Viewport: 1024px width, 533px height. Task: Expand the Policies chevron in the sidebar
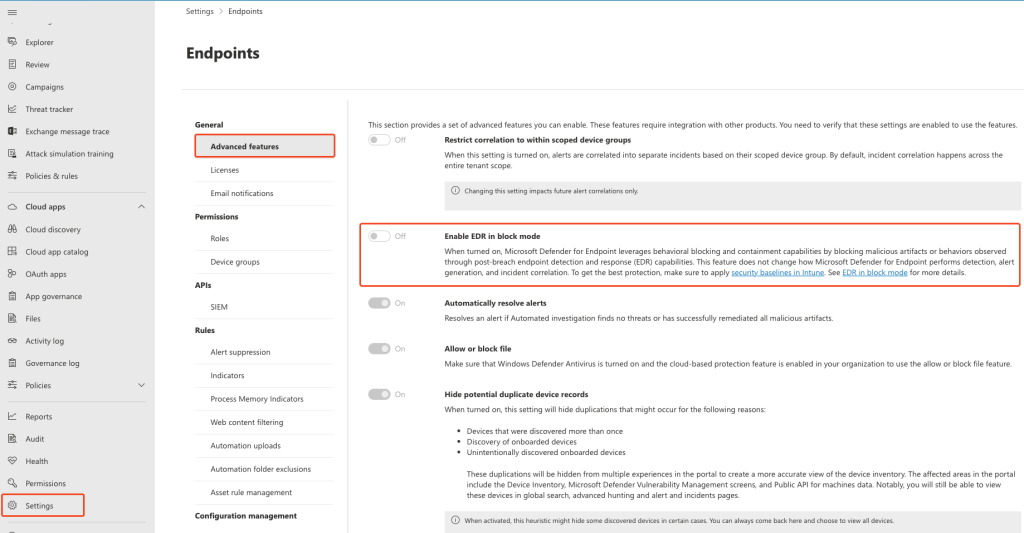coord(141,385)
